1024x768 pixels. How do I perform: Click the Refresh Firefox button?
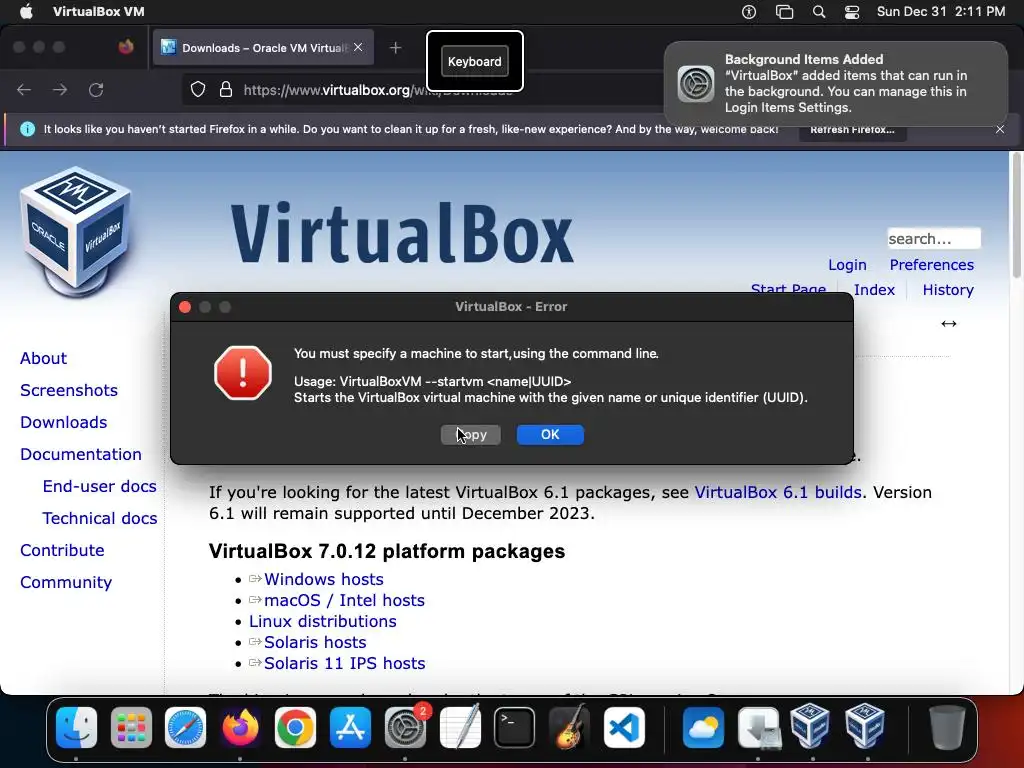(852, 129)
